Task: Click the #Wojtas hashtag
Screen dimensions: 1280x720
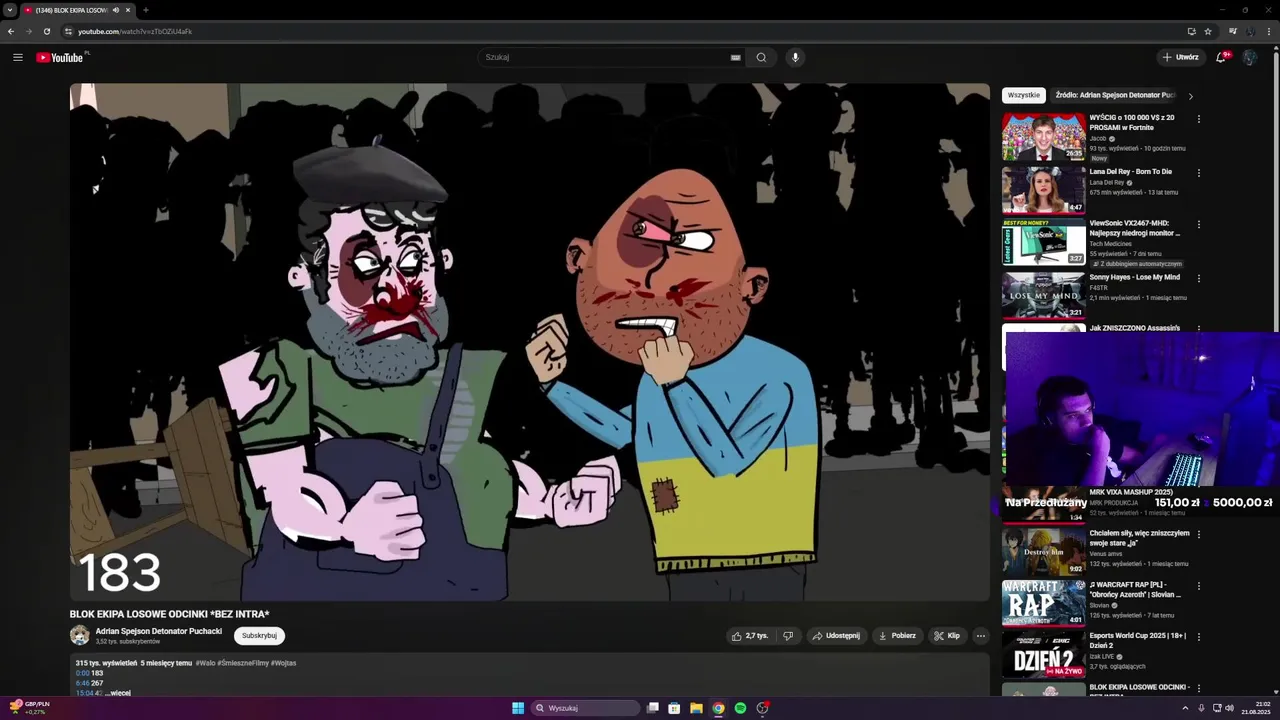Action: [283, 663]
